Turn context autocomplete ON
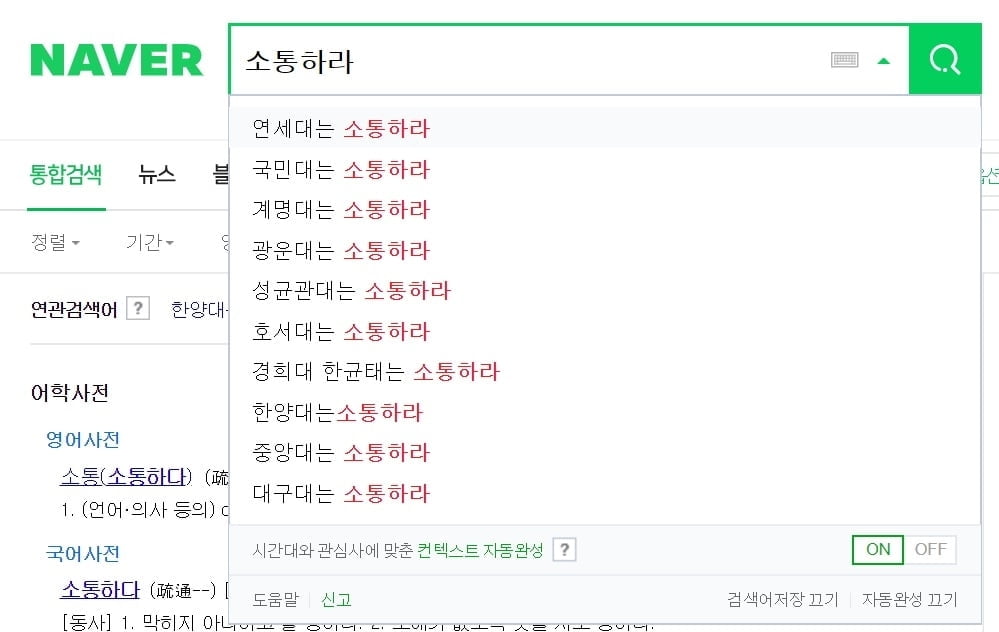The image size is (999, 632). pos(878,549)
